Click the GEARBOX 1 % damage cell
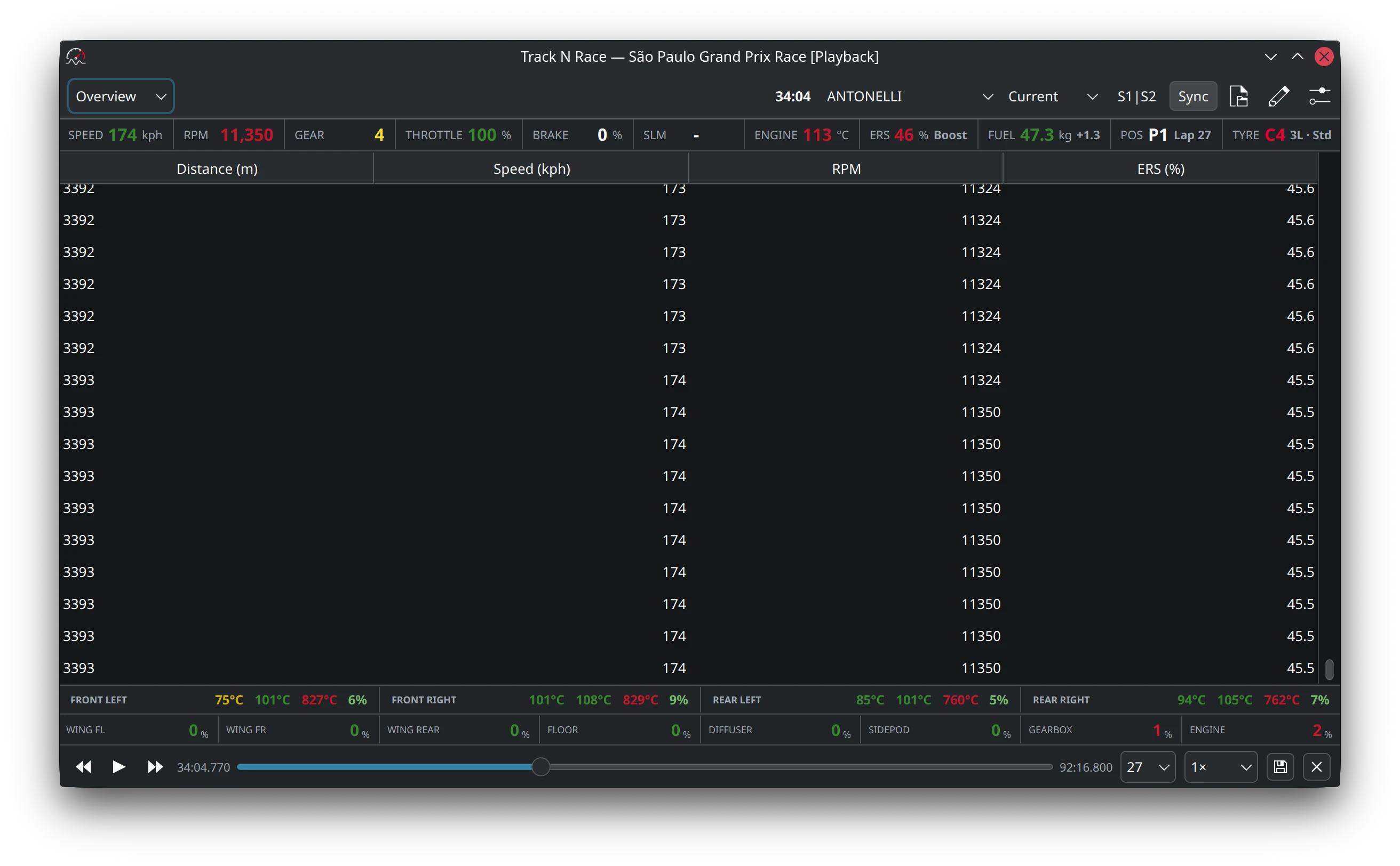Image resolution: width=1400 pixels, height=866 pixels. click(x=1100, y=729)
